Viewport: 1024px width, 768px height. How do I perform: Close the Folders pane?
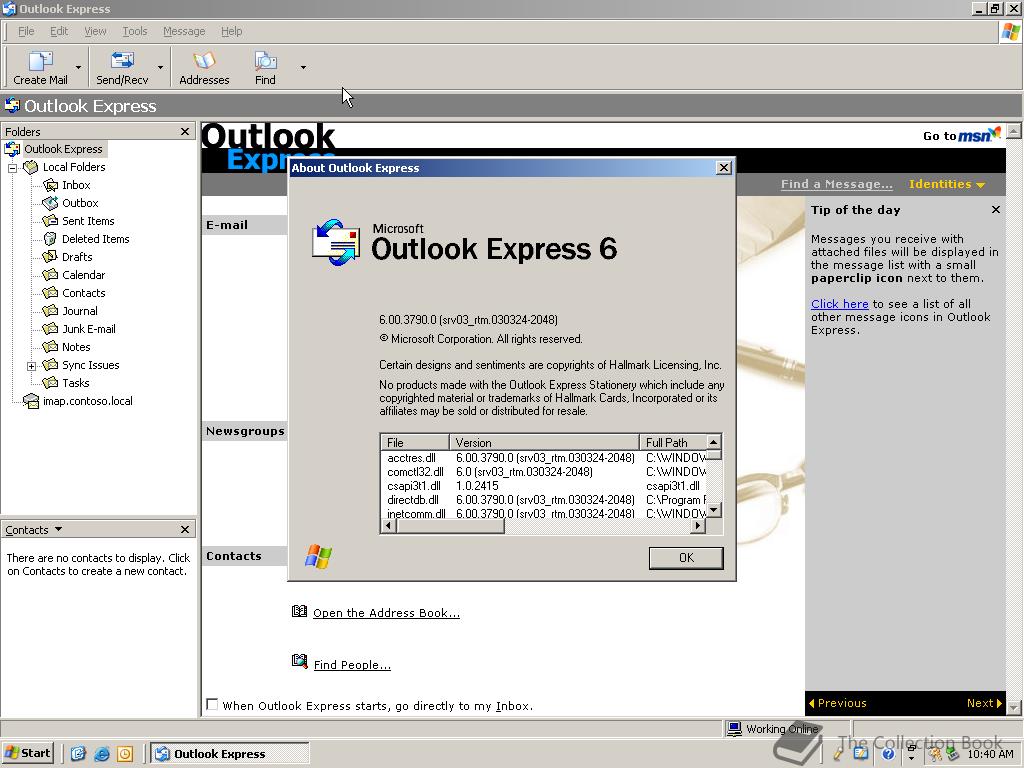point(185,131)
